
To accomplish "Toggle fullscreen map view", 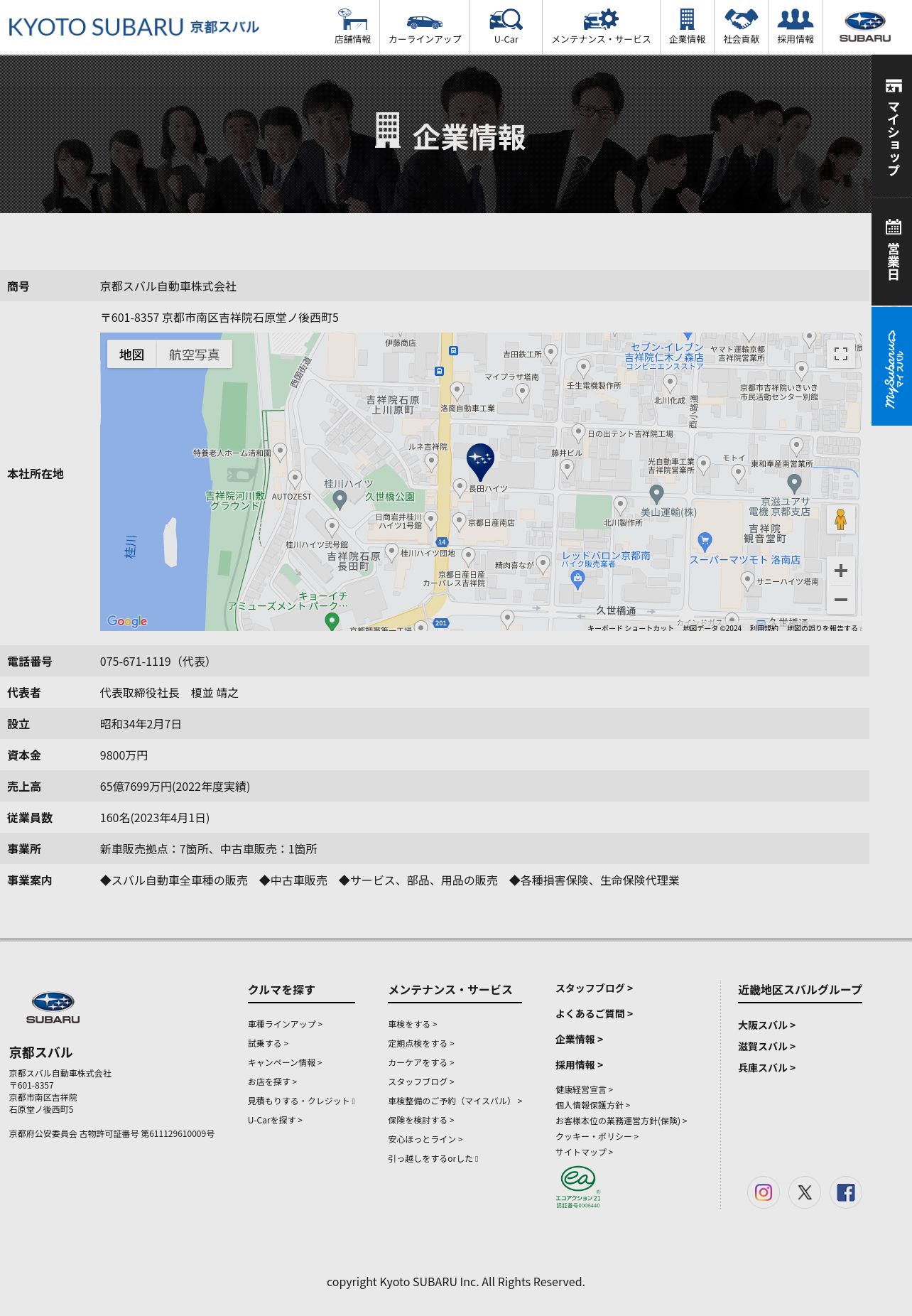I will pos(841,354).
